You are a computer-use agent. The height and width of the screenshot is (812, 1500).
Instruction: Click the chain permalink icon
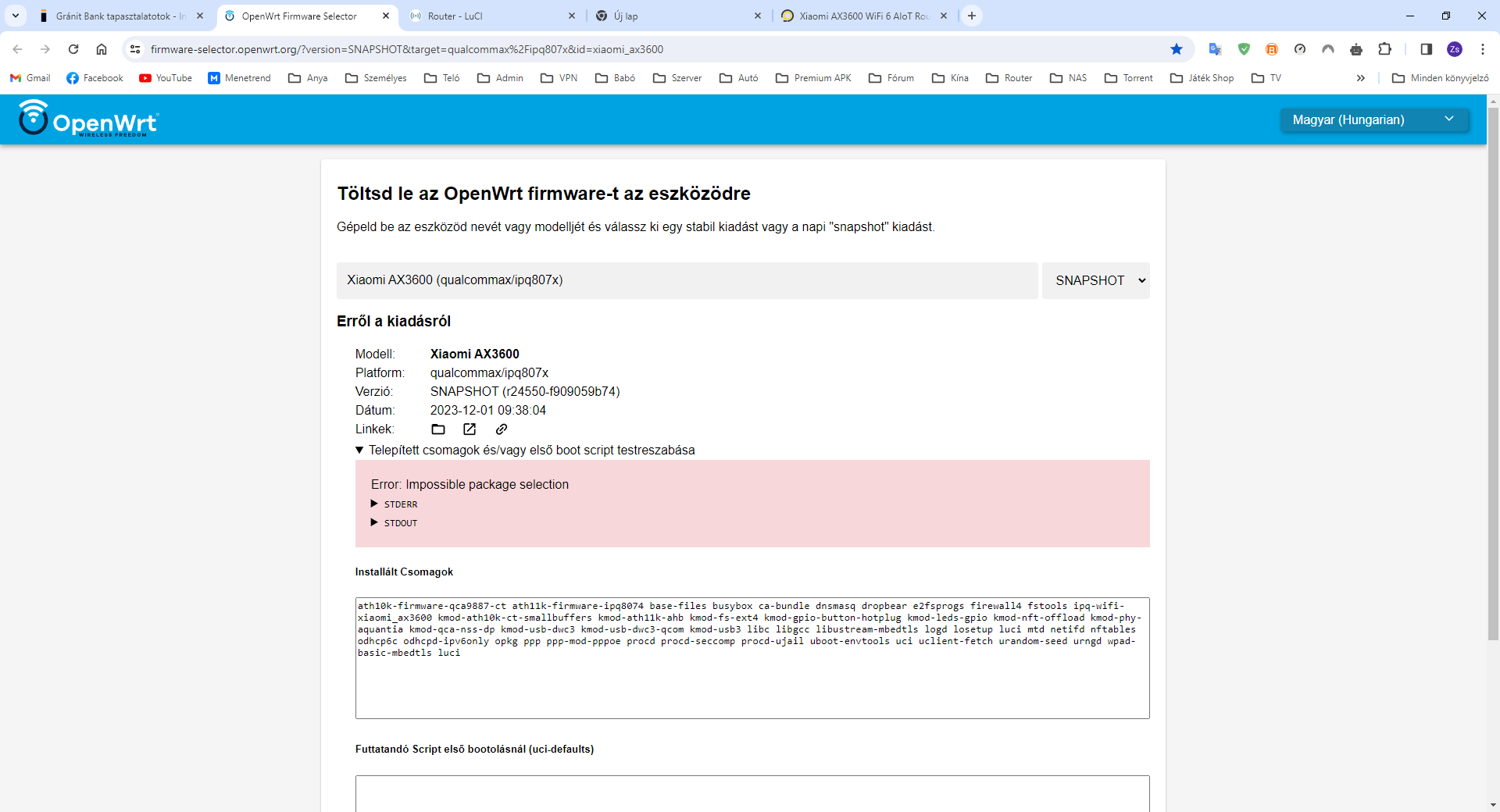502,429
